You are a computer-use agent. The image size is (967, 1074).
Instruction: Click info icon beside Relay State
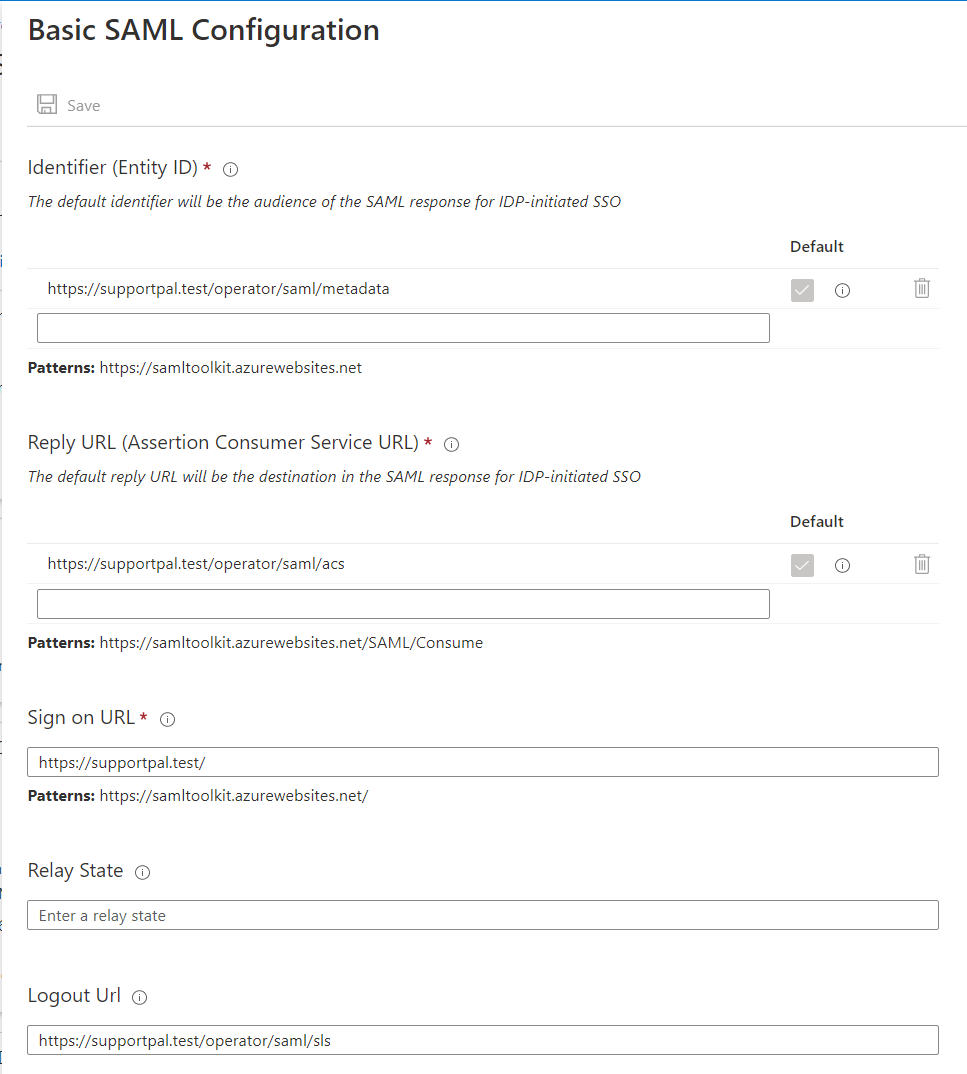(x=142, y=872)
